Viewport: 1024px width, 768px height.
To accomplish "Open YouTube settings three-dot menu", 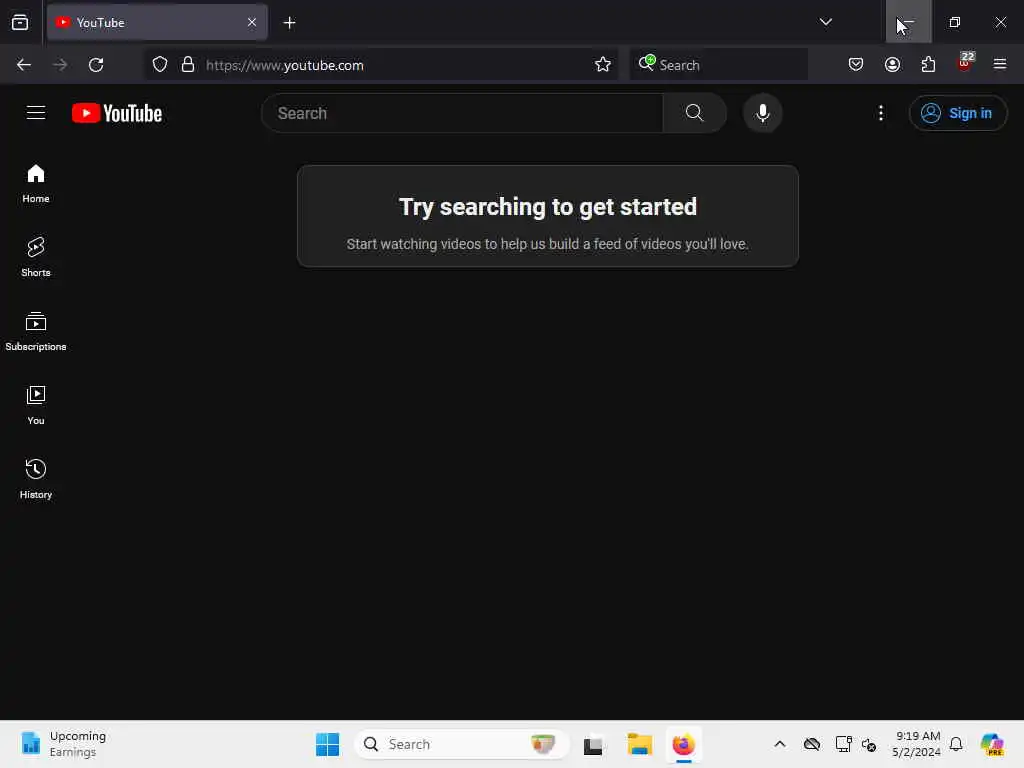I will click(880, 113).
